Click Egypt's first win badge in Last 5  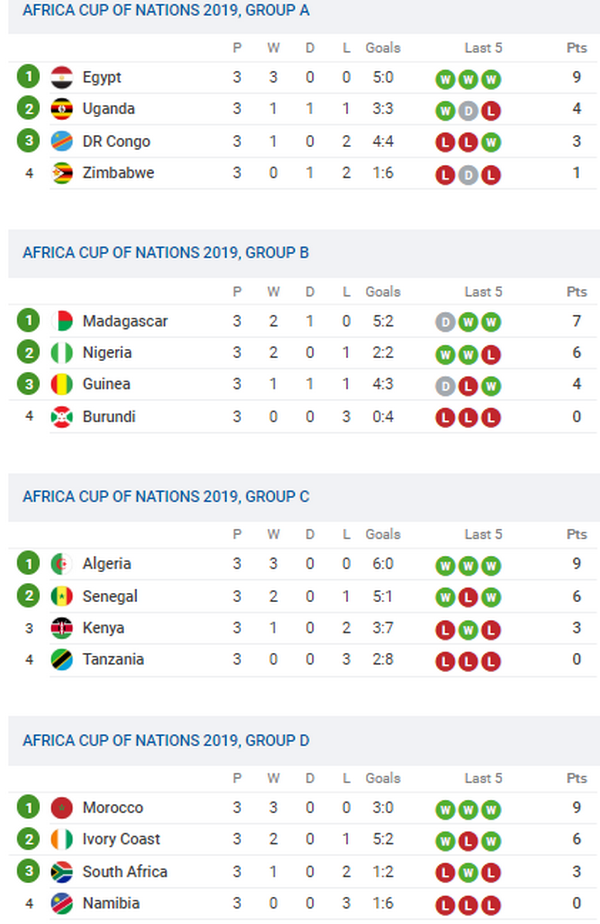click(x=445, y=80)
